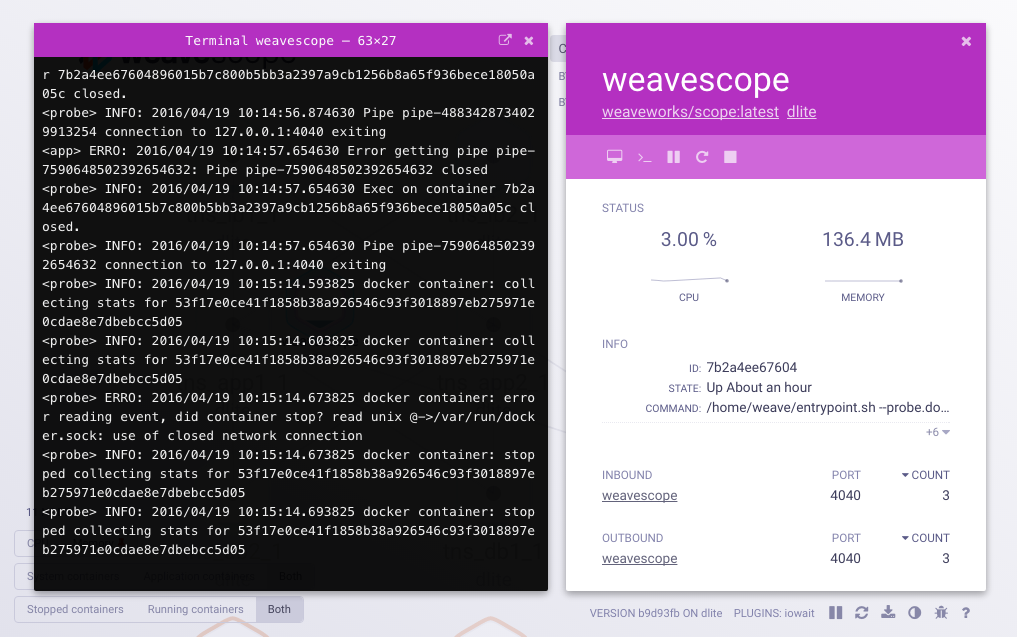This screenshot has height=637, width=1017.
Task: Open the debug bug icon in status bar
Action: pyautogui.click(x=940, y=612)
